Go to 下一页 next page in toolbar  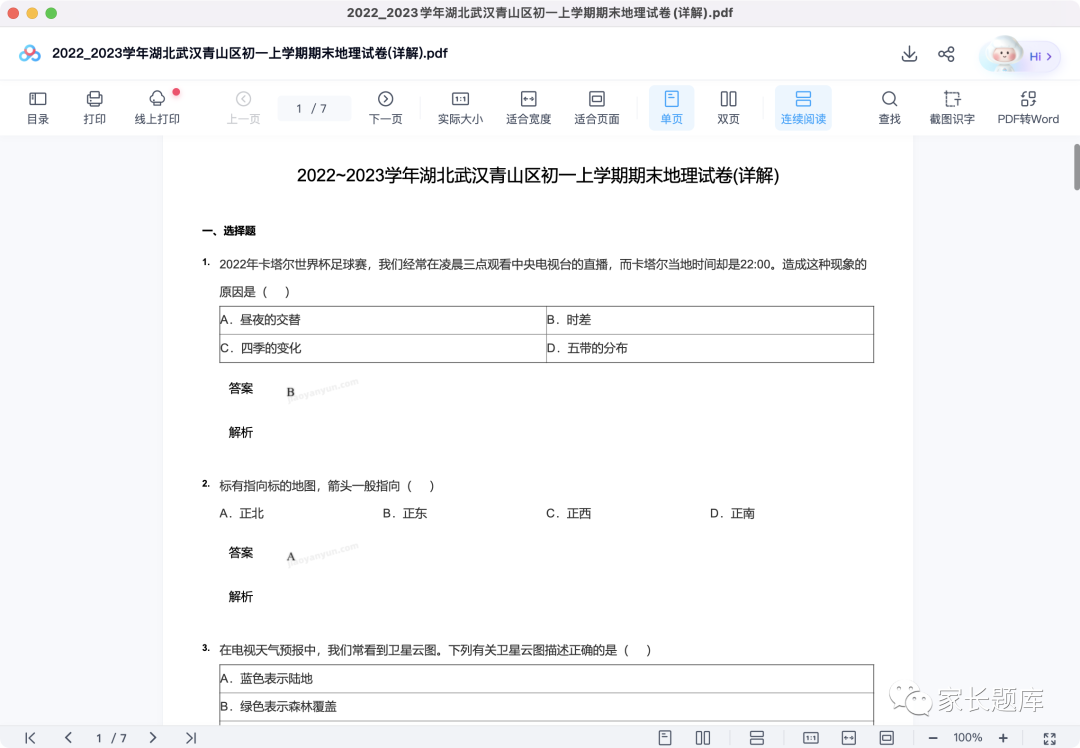coord(386,108)
